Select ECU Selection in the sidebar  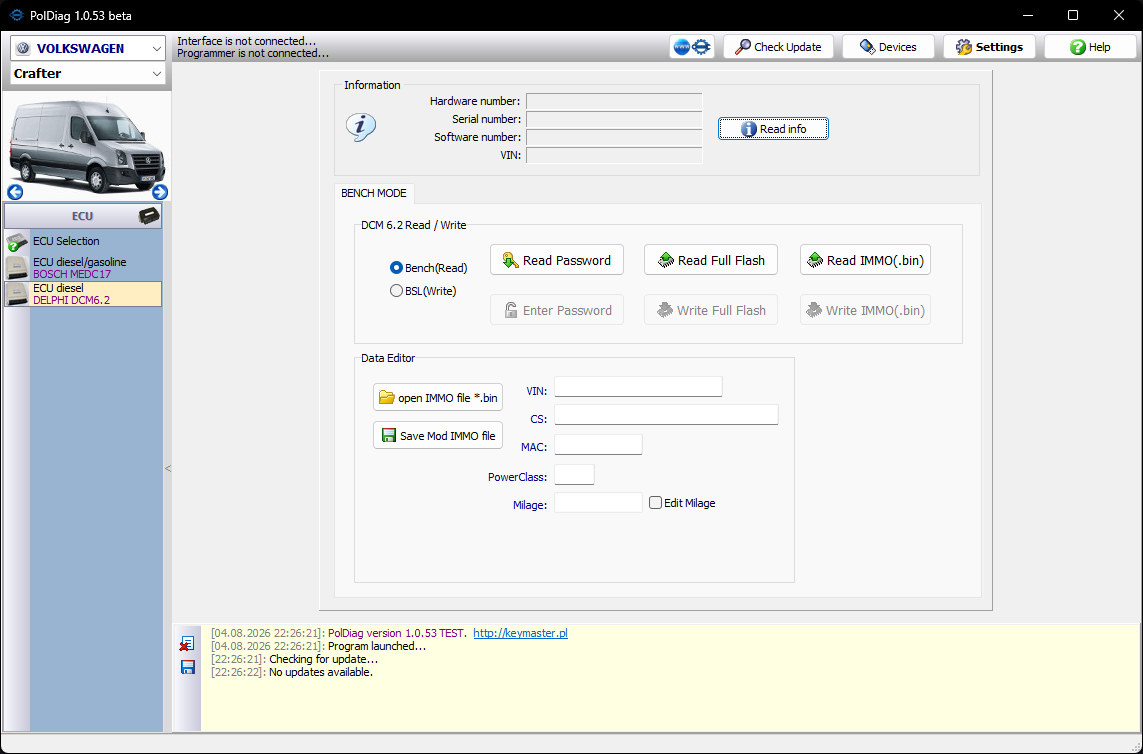[82, 241]
